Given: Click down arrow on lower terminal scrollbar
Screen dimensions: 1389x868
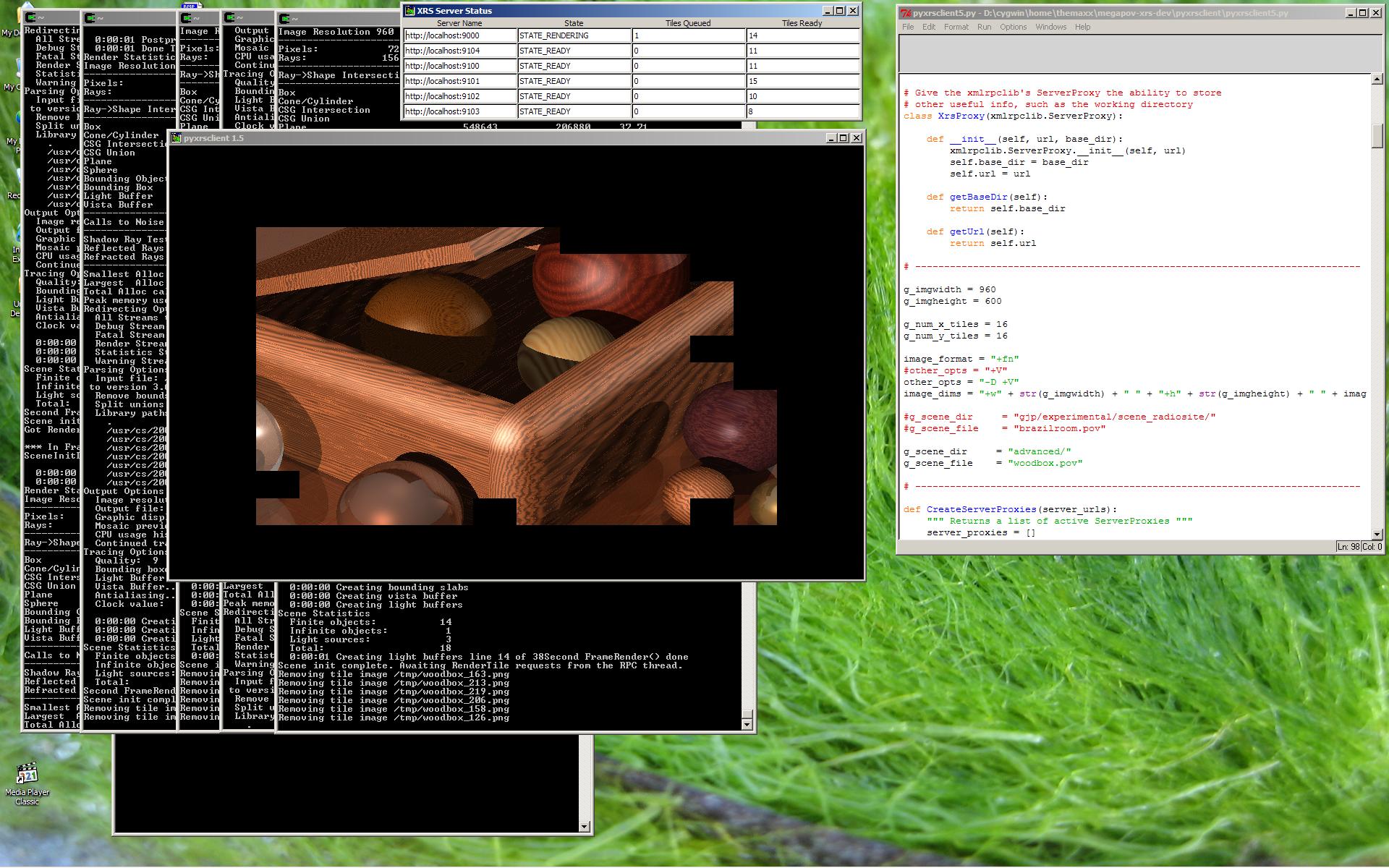Looking at the screenshot, I should 584,826.
